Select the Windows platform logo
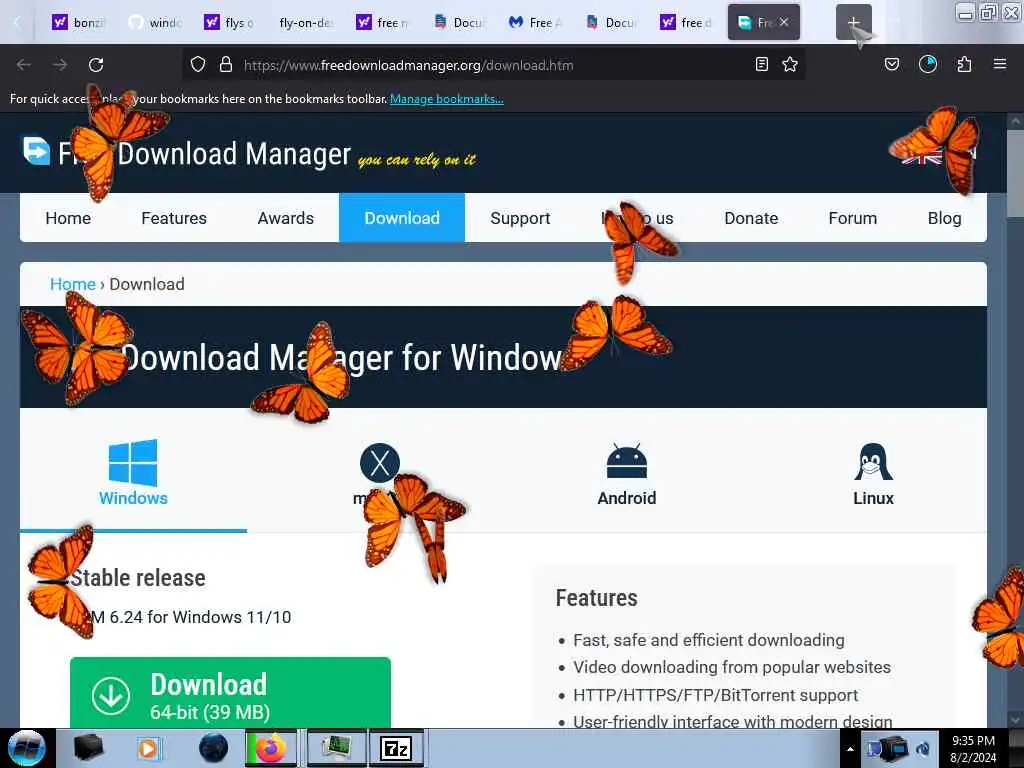Screen dimensions: 1024x768 point(133,462)
